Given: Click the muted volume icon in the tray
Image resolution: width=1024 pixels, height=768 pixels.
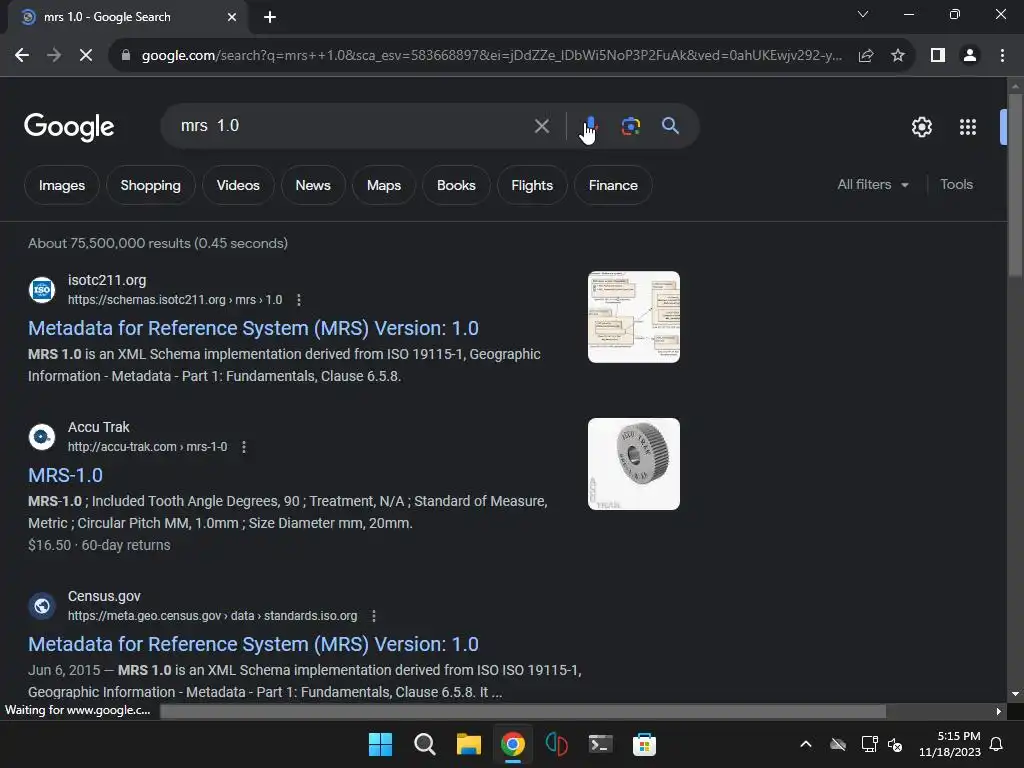Looking at the screenshot, I should click(x=895, y=744).
